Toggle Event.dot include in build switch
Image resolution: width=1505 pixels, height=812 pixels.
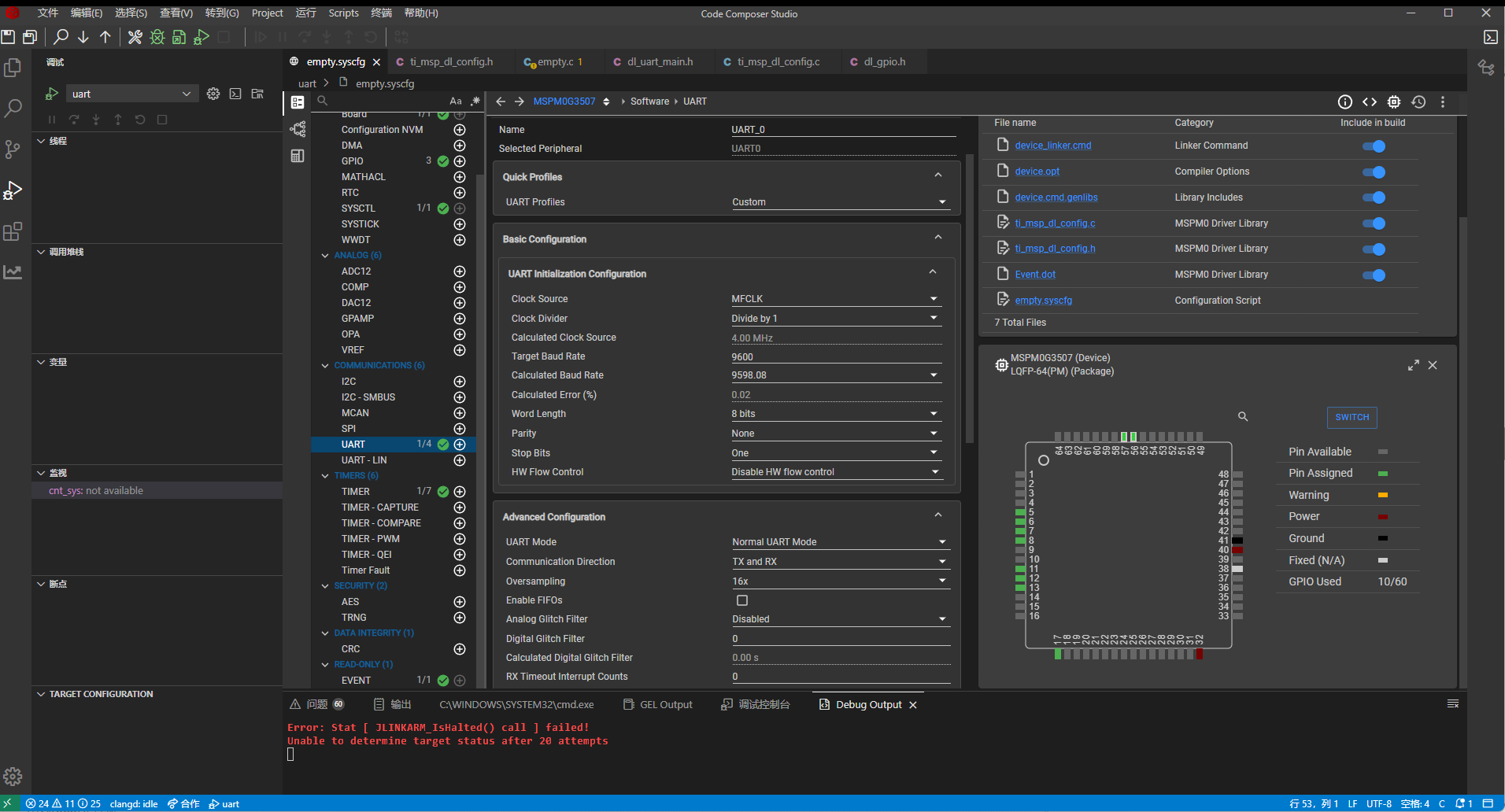[x=1374, y=275]
